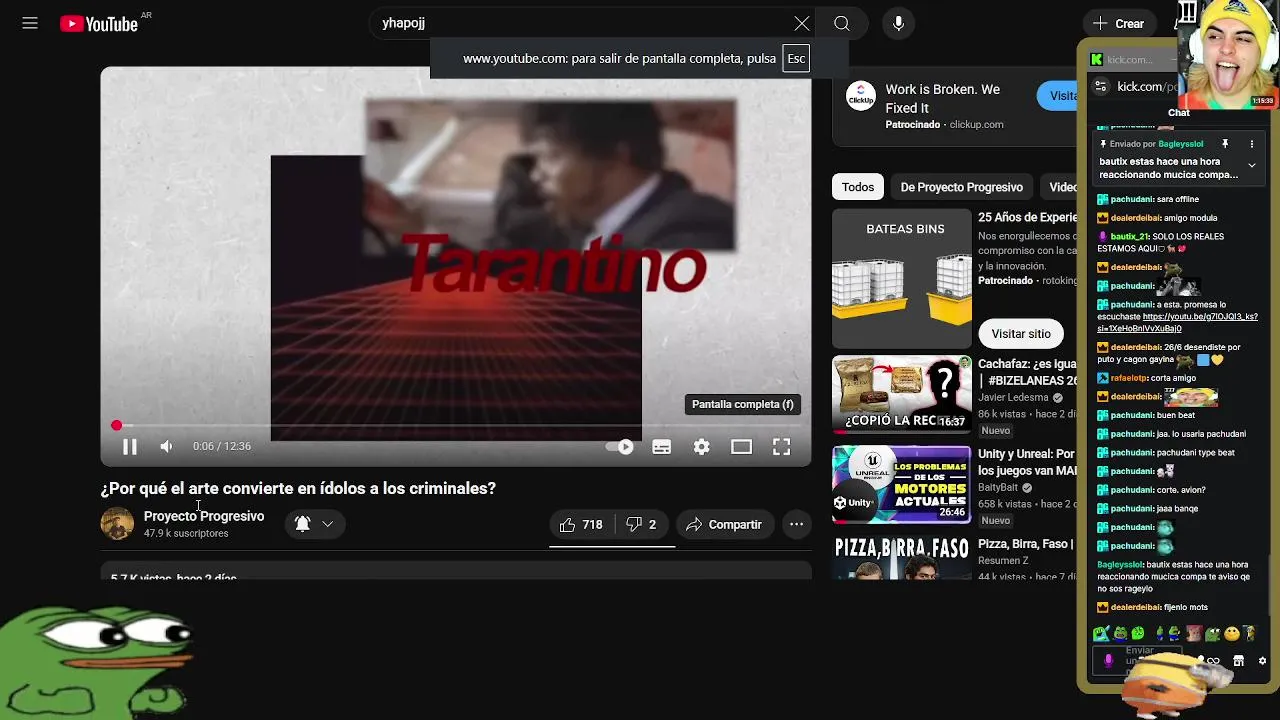This screenshot has height=720, width=1280.
Task: Click the video title about ídolos y criminales
Action: (298, 488)
